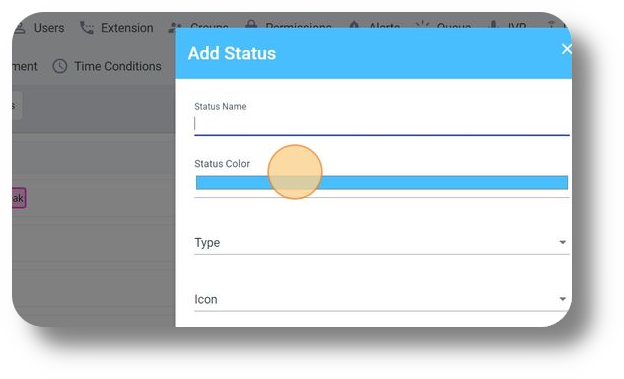Click the Users person icon
This screenshot has height=379, width=624.
tap(20, 28)
